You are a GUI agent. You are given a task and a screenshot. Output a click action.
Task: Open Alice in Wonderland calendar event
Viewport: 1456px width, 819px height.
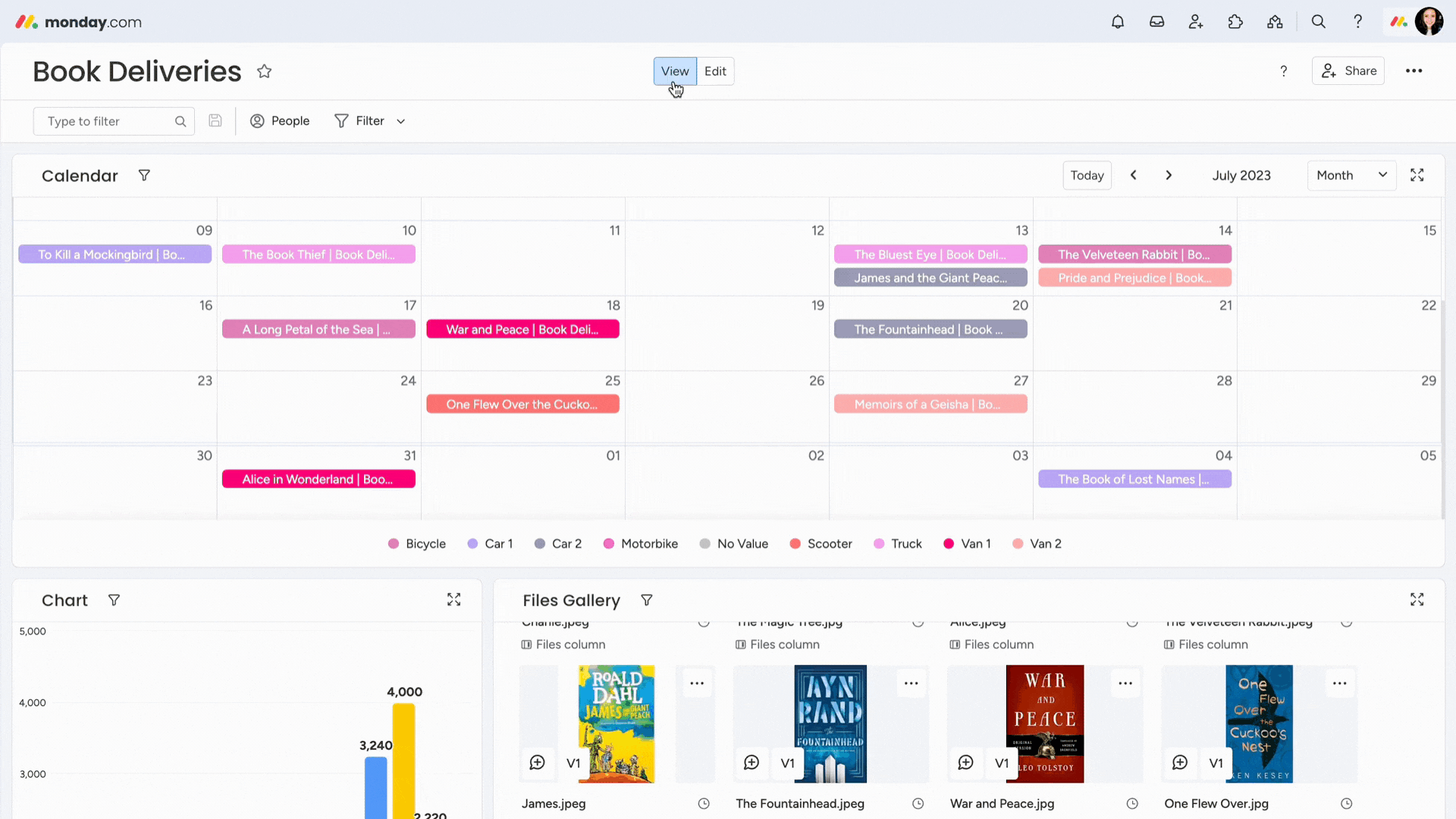coord(318,479)
